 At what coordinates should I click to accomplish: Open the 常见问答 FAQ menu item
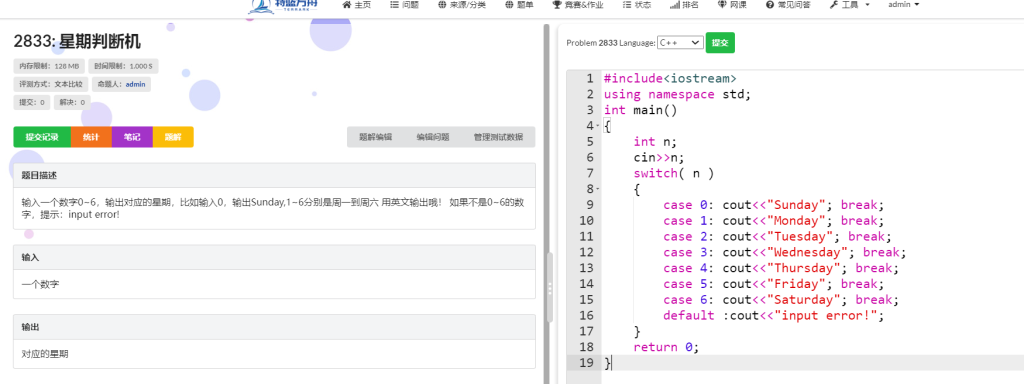coord(788,5)
